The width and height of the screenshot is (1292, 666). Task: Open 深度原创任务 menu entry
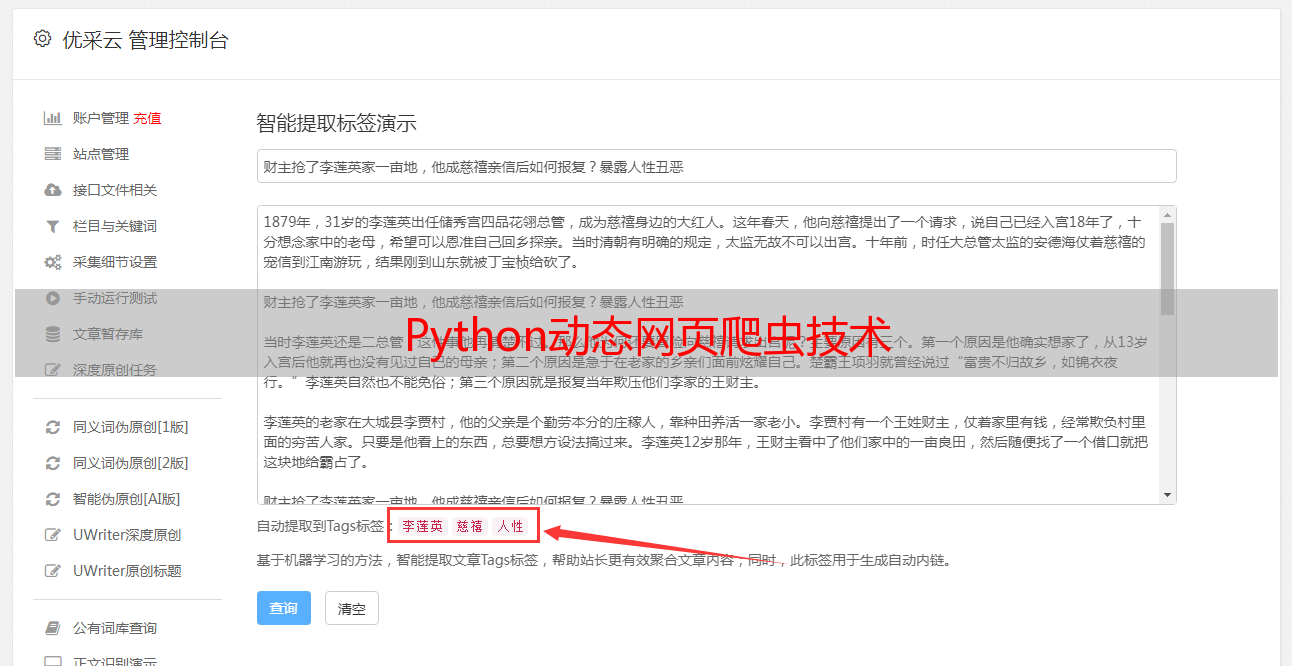tap(115, 370)
